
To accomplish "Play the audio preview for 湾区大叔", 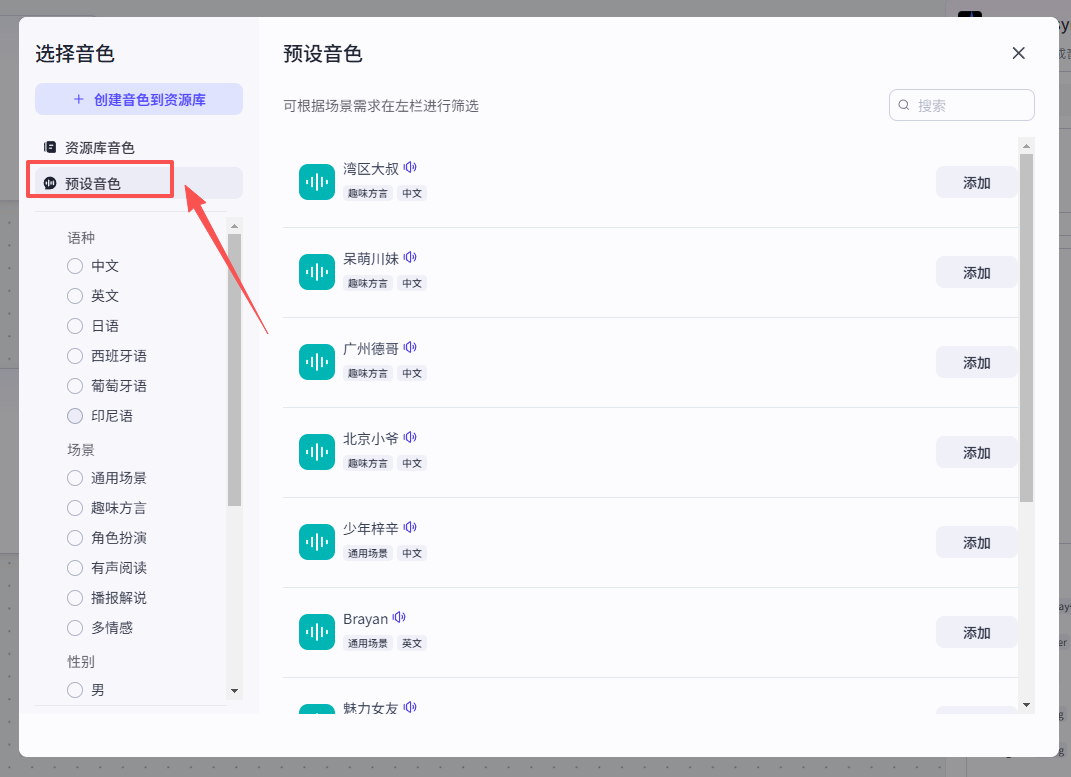I will point(410,168).
